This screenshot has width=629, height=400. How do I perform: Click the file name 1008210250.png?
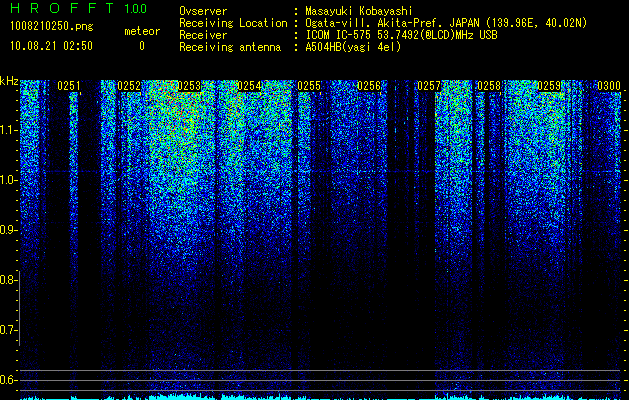pos(52,27)
